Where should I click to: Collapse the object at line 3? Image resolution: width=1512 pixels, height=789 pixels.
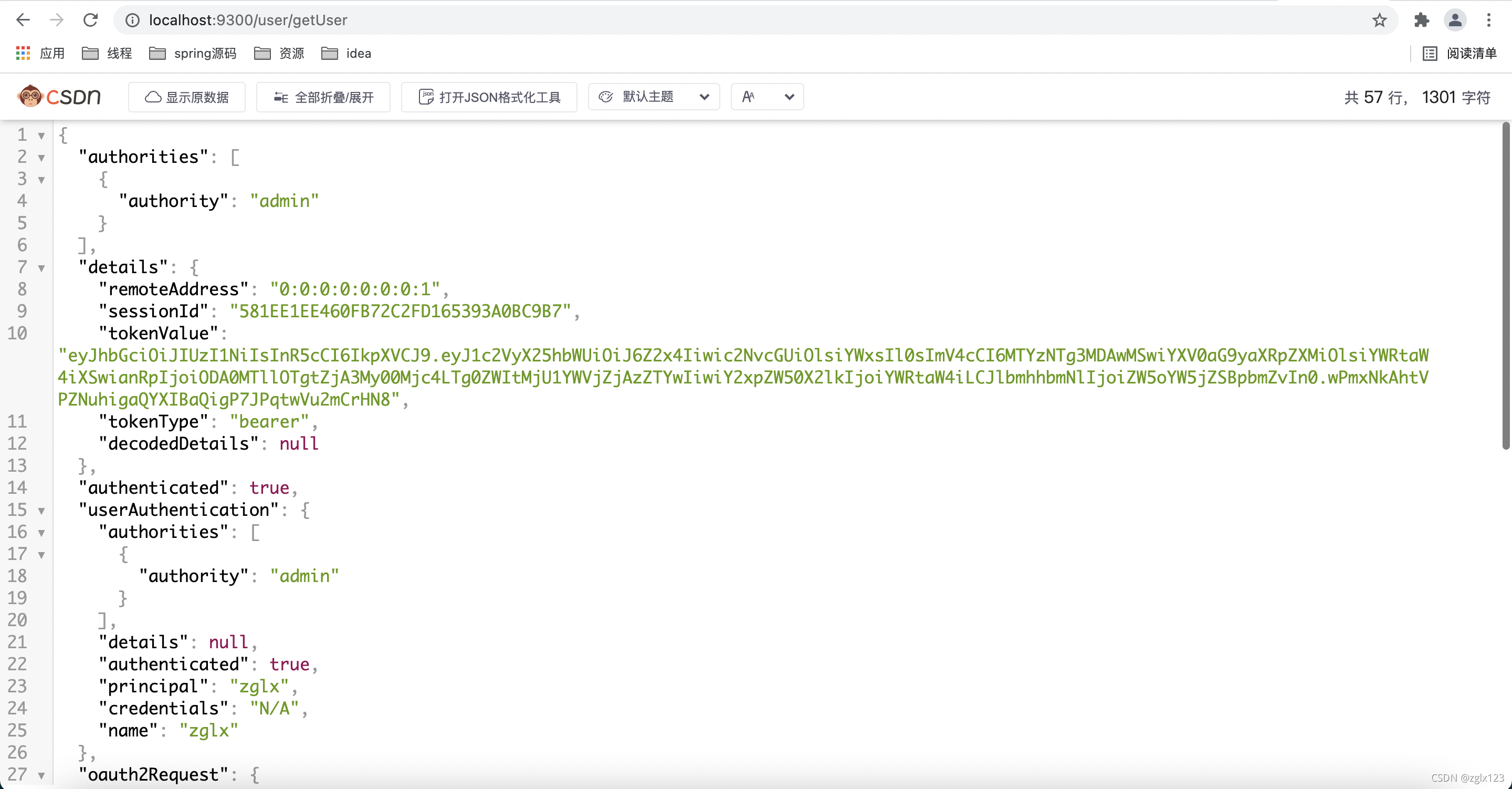41,180
